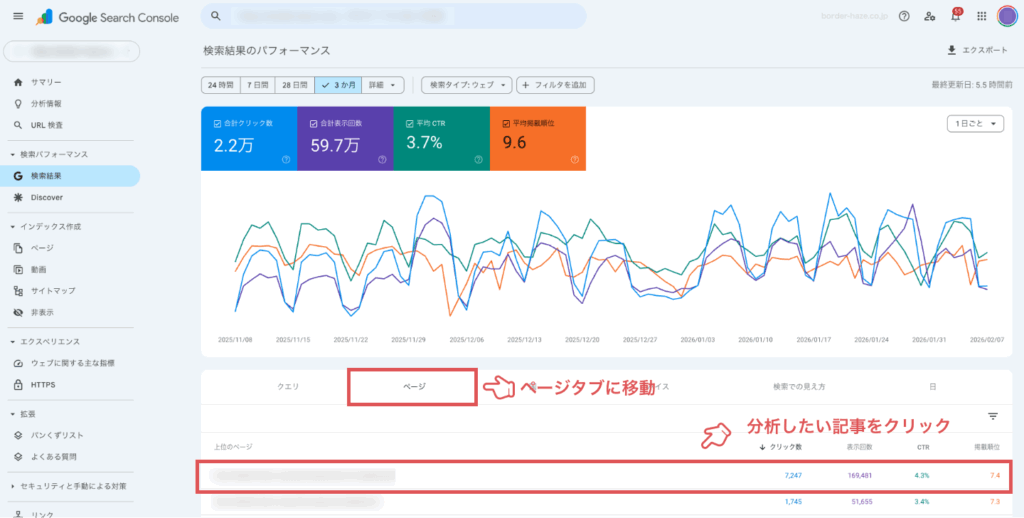The image size is (1024, 518).
Task: Toggle 平均掲載順位 metric checkbox
Action: point(506,123)
